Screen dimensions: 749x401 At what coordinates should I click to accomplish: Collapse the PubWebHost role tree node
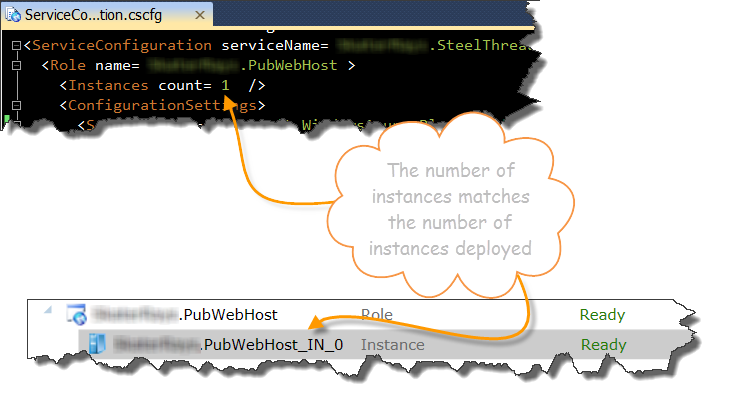(x=48, y=315)
